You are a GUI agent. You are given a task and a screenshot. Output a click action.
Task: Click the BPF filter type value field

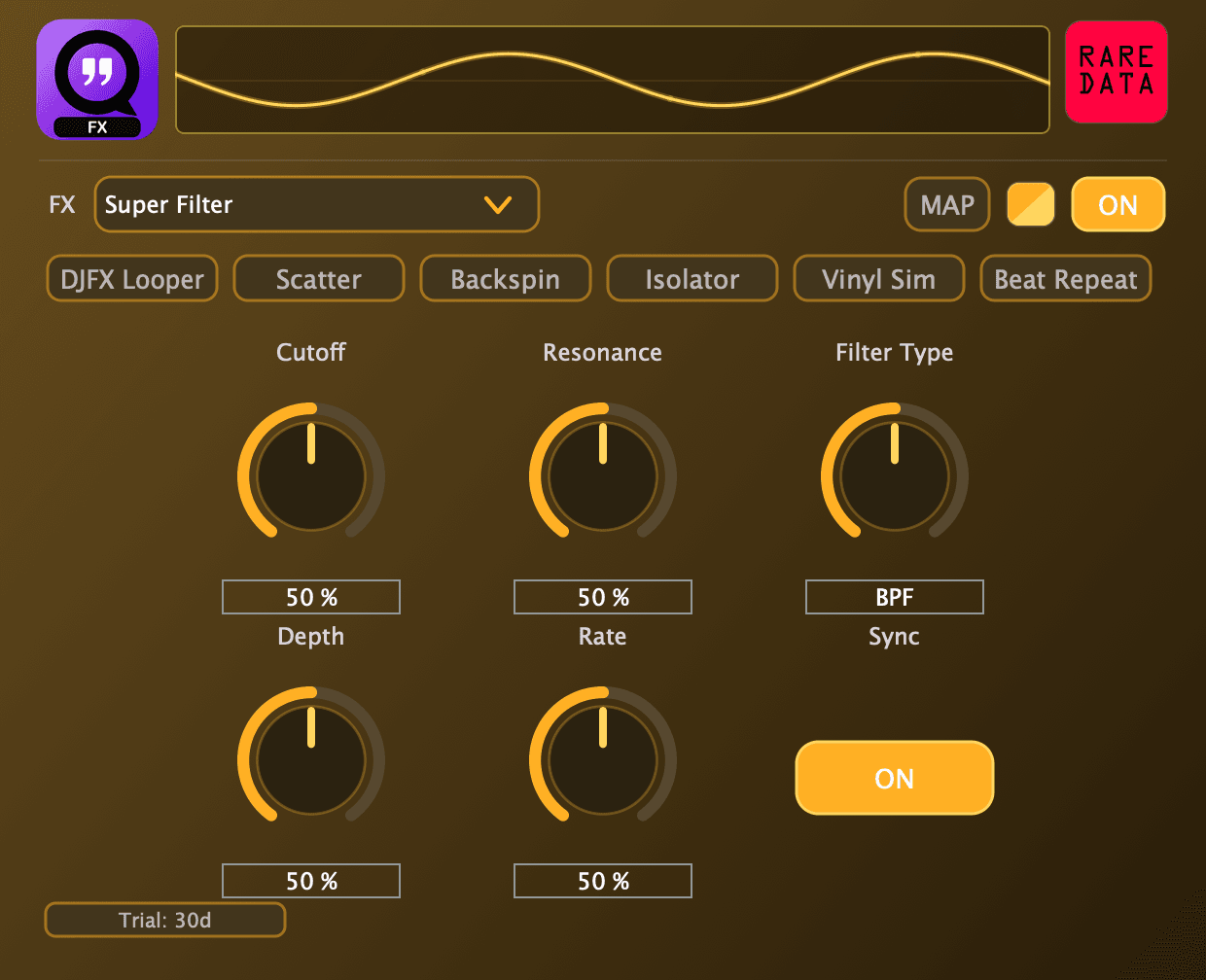(895, 597)
